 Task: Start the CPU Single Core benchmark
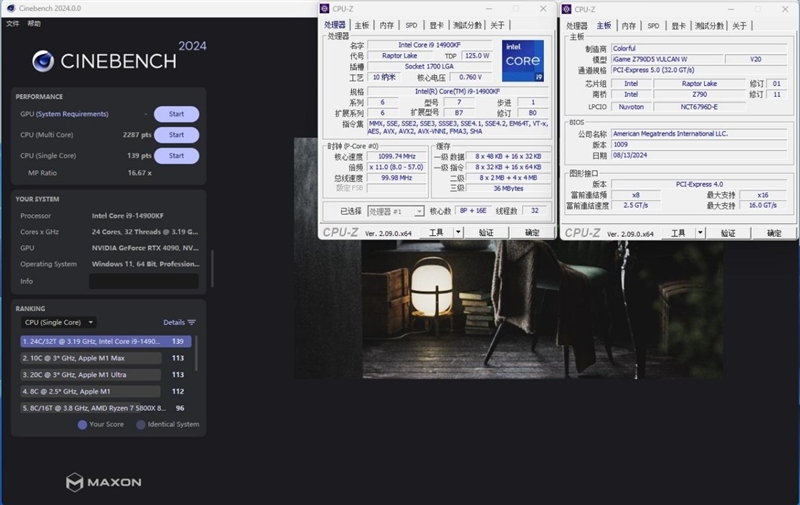(177, 156)
